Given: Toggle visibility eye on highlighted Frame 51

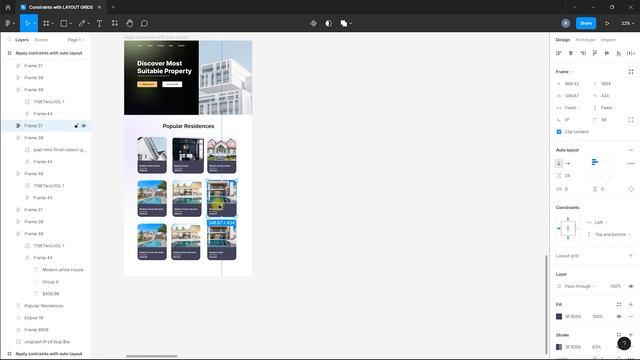Looking at the screenshot, I should coord(84,126).
